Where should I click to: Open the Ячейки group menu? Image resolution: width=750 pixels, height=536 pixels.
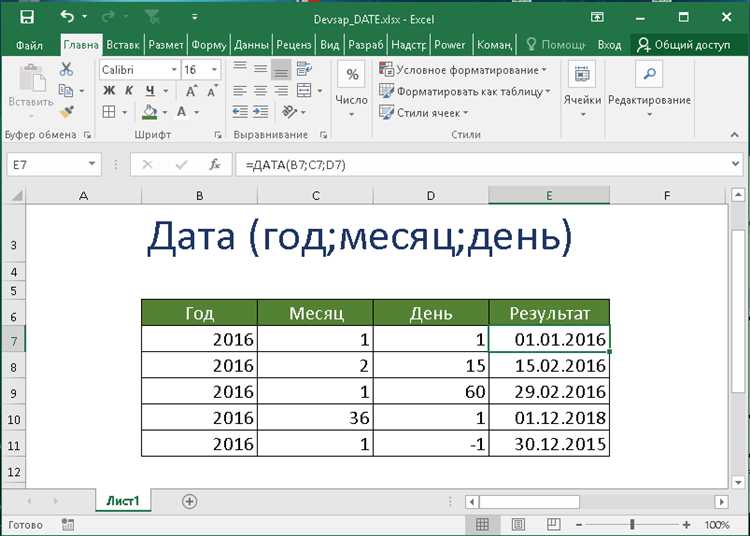(582, 88)
